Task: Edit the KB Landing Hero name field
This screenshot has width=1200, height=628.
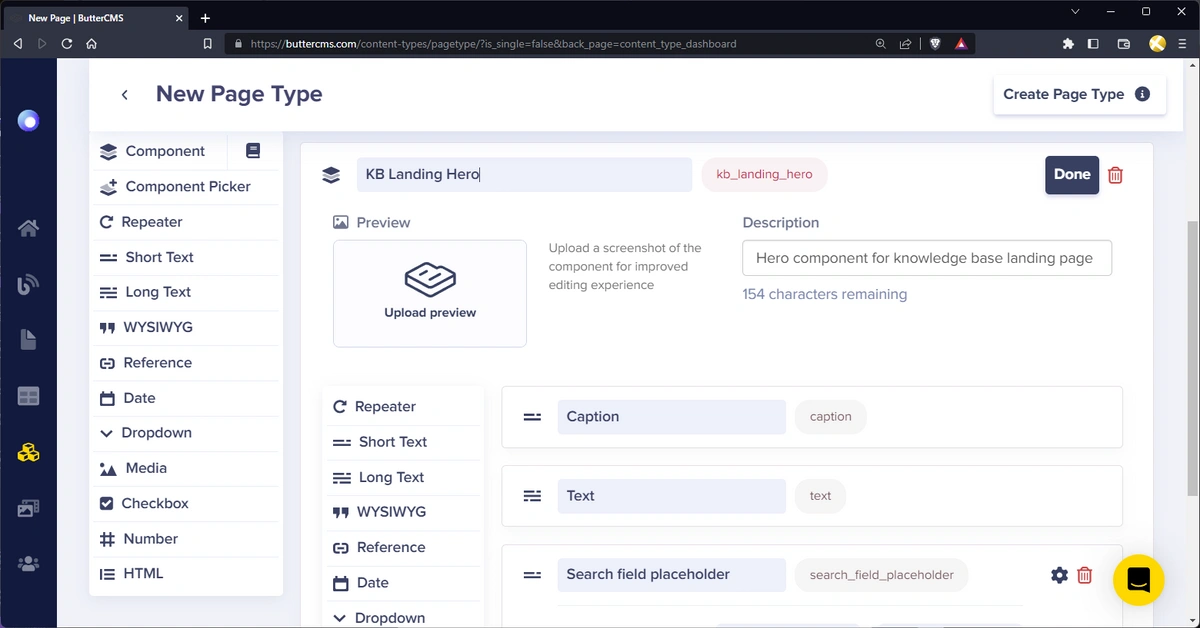Action: [524, 174]
